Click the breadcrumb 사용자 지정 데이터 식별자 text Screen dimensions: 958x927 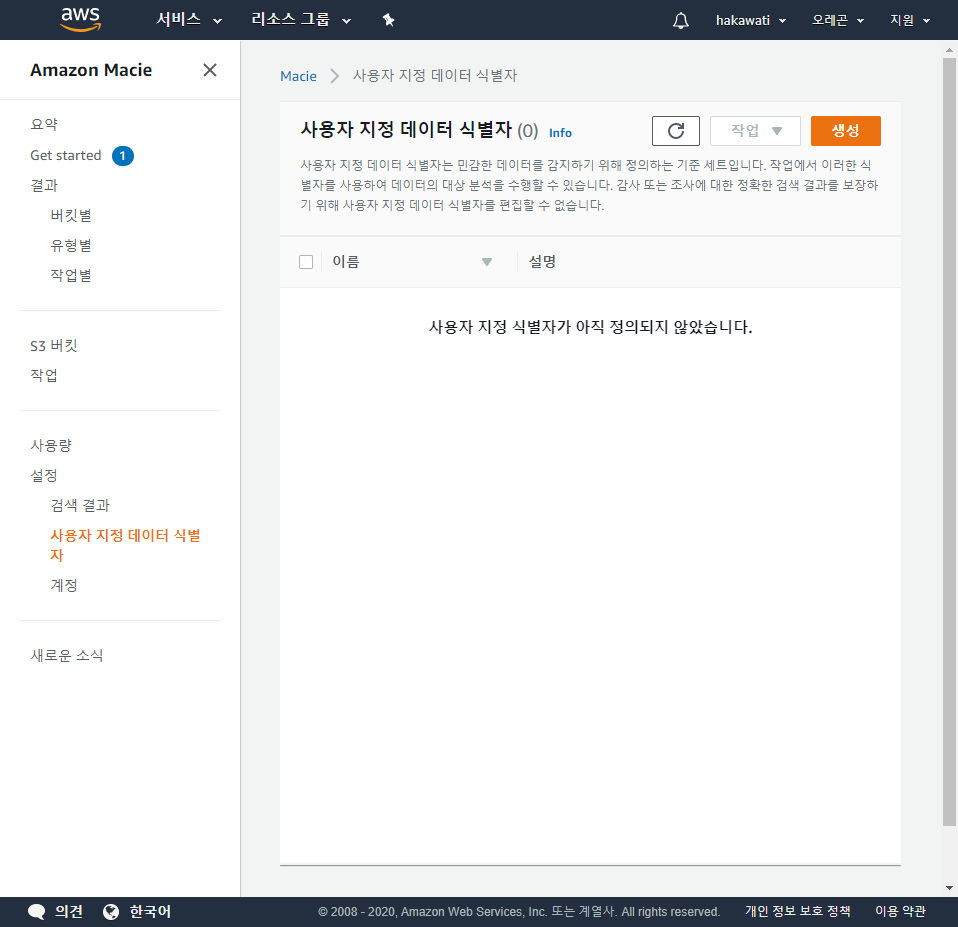[435, 76]
